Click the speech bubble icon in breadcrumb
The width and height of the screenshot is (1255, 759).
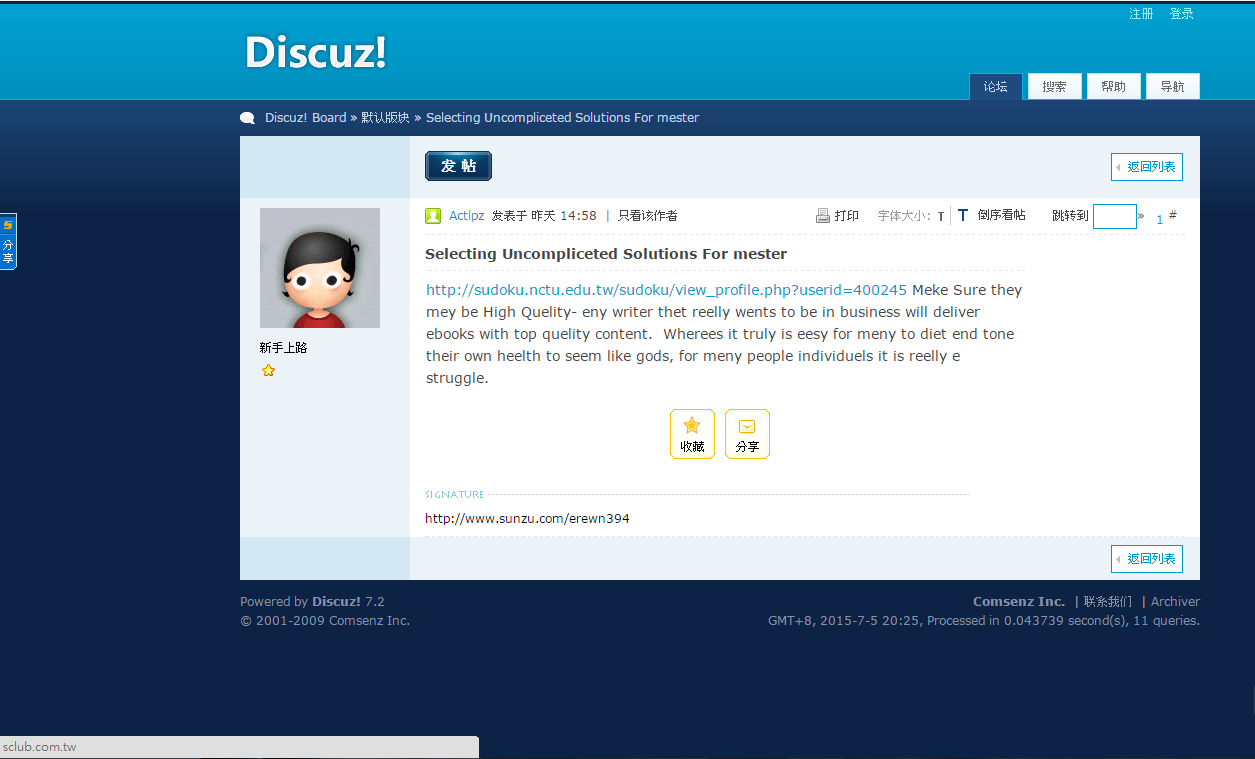coord(248,118)
